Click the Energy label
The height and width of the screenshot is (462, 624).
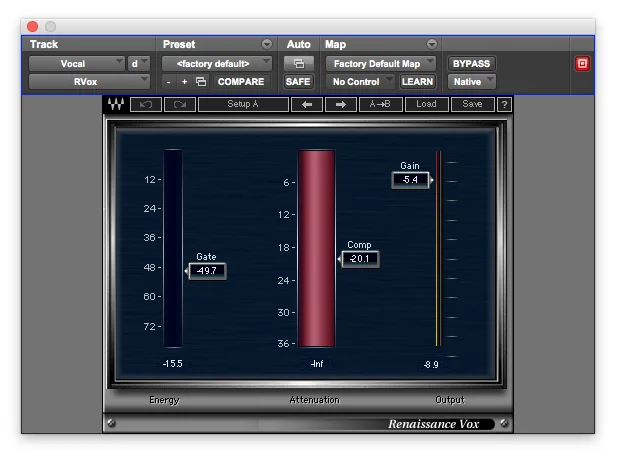(164, 400)
